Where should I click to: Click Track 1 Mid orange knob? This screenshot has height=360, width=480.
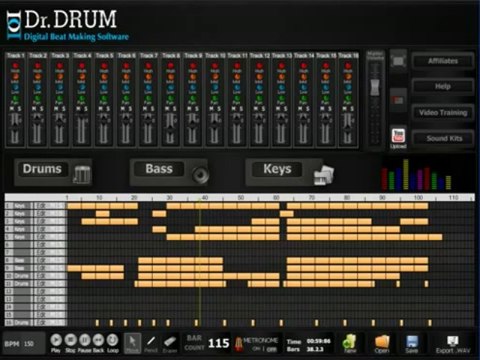[x=15, y=77]
